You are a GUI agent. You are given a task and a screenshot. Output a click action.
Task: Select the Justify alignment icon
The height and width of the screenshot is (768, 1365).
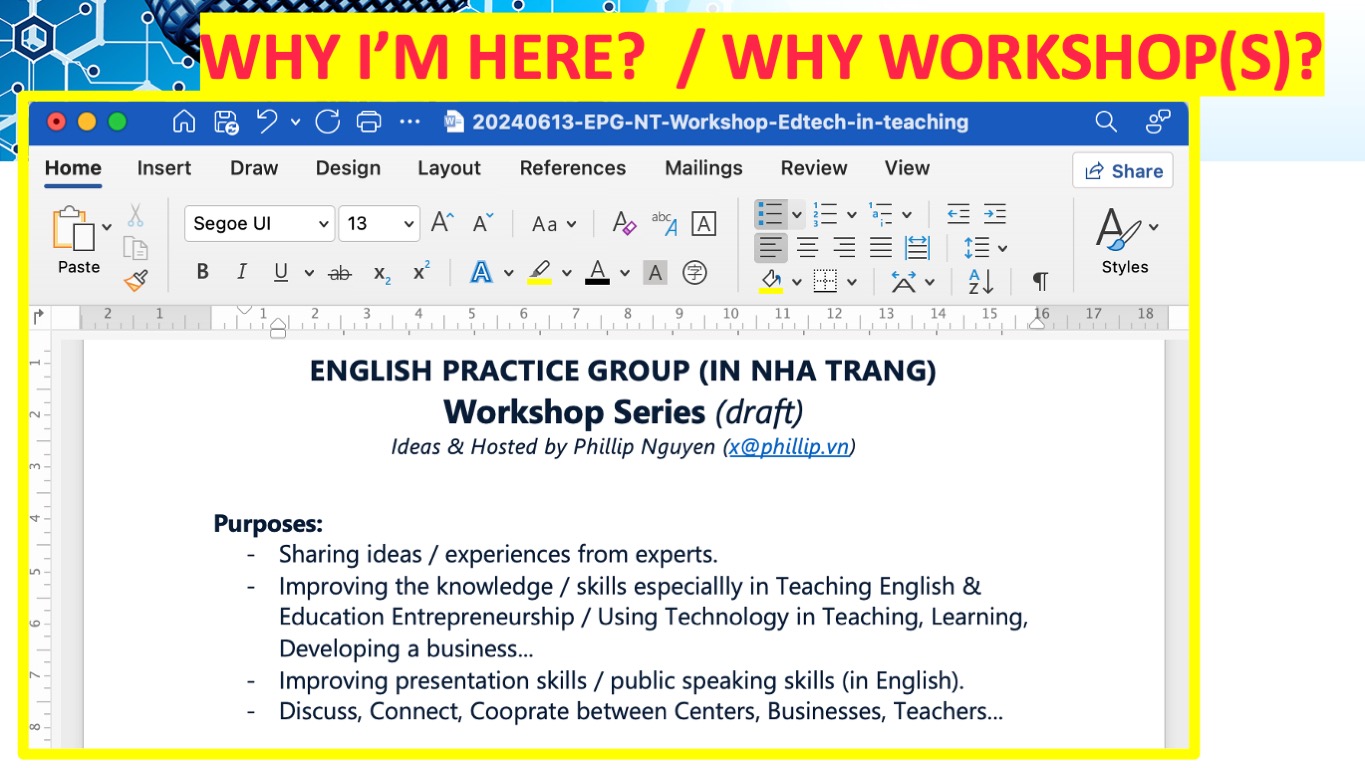(x=880, y=247)
